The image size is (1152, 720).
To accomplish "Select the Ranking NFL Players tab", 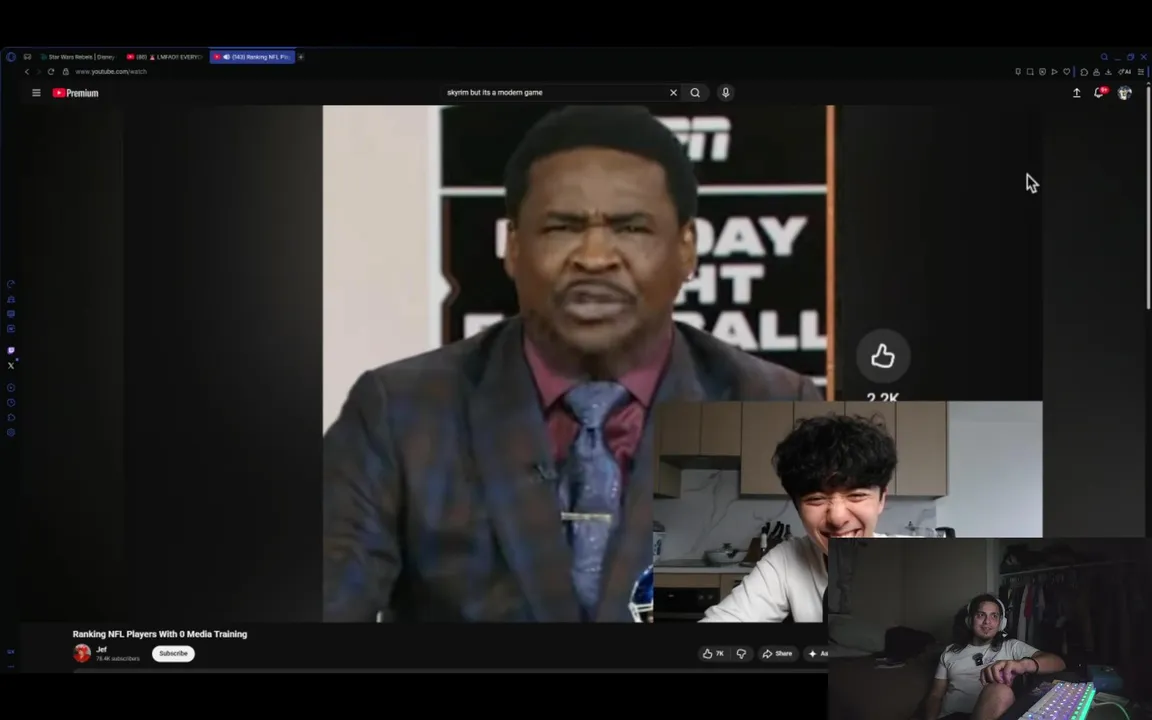I will pos(252,57).
